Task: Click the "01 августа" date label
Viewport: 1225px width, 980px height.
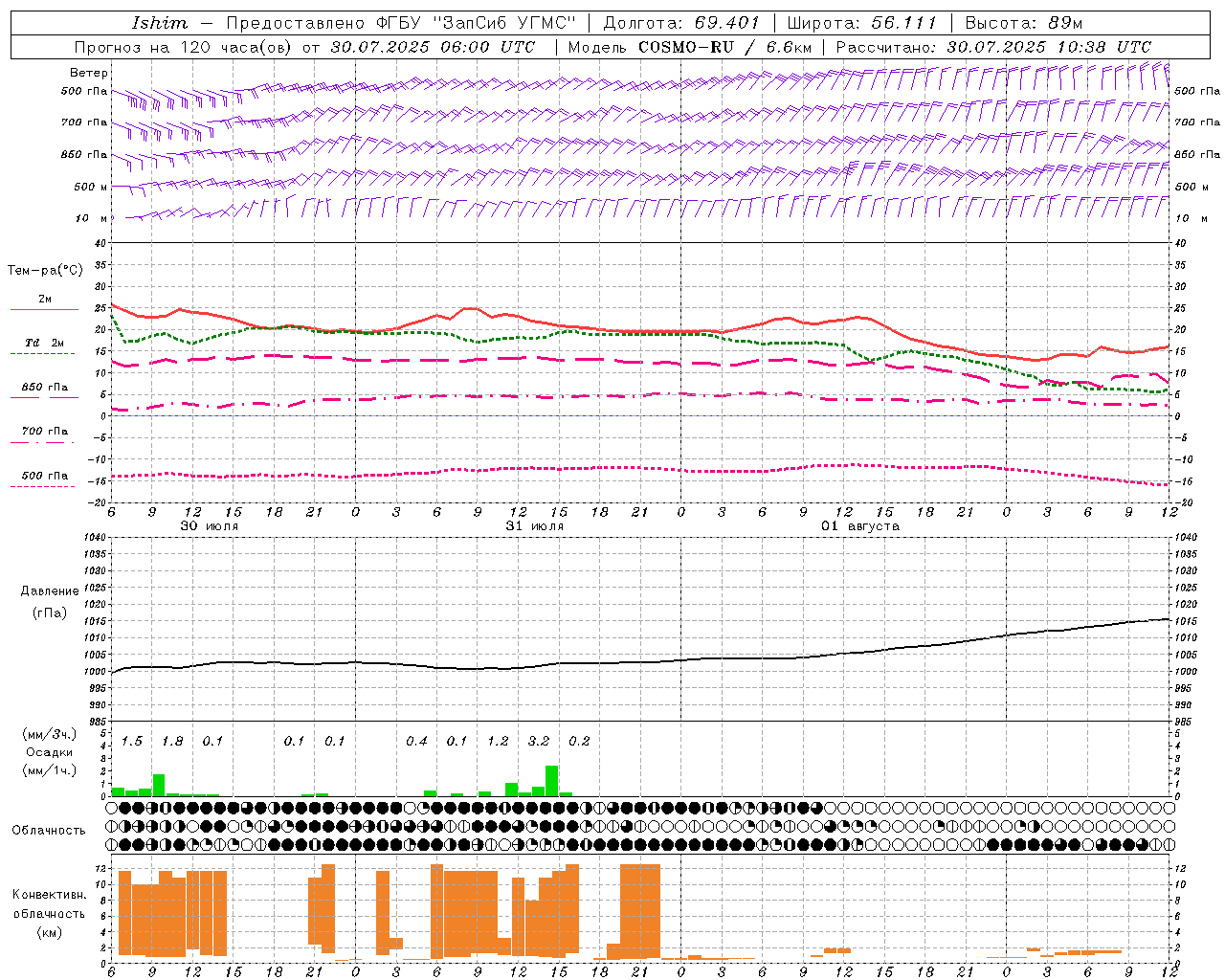Action: (x=860, y=526)
